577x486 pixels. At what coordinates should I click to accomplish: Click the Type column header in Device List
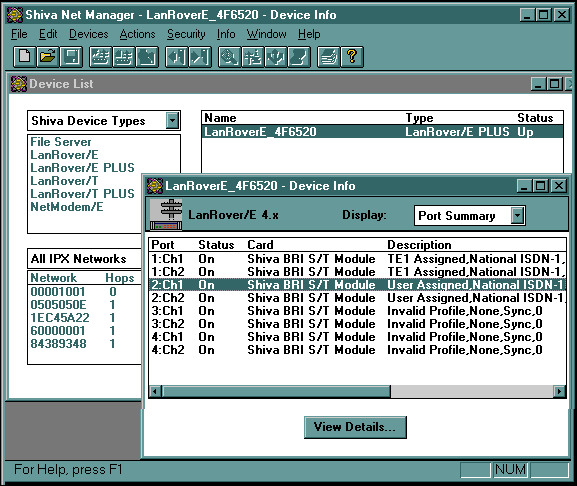click(420, 118)
